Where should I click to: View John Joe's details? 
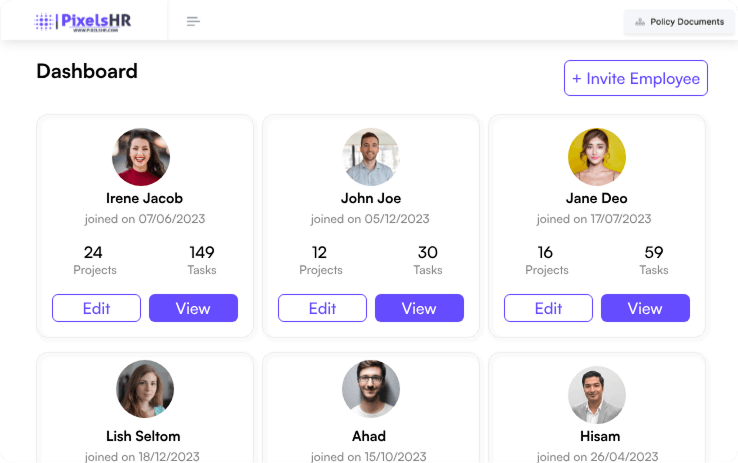click(419, 308)
